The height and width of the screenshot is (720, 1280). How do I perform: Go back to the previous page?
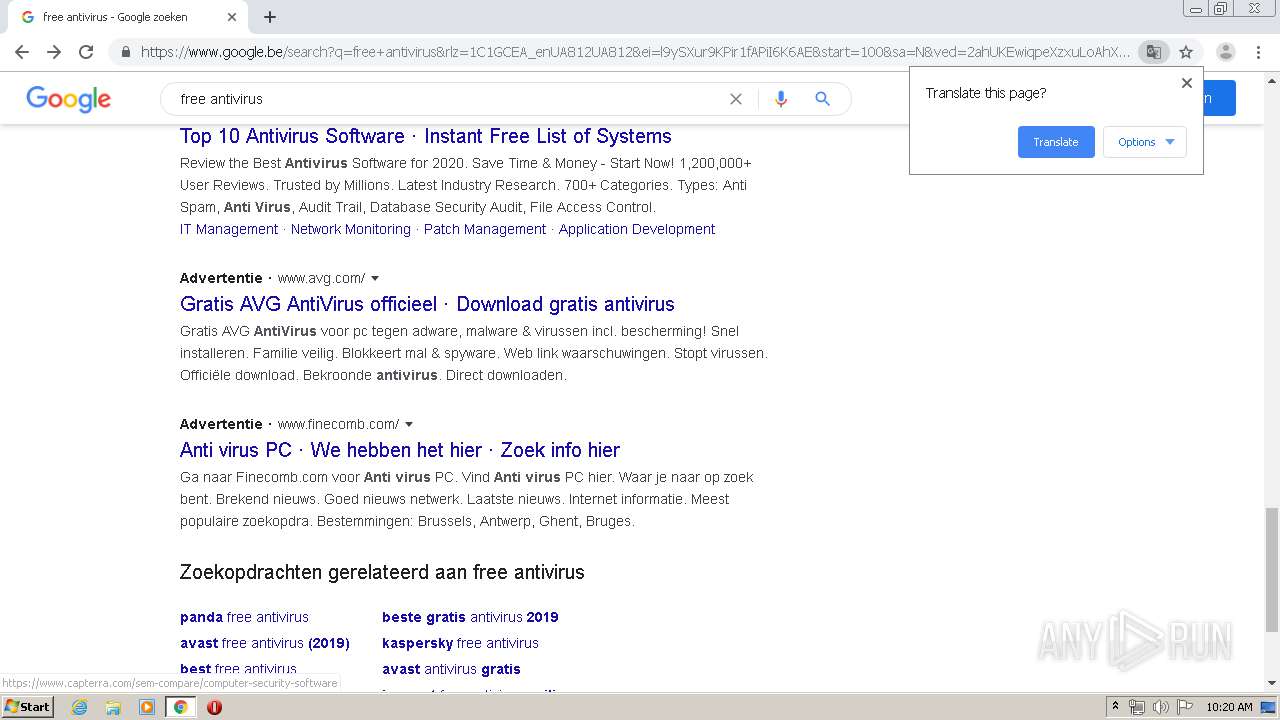[22, 52]
